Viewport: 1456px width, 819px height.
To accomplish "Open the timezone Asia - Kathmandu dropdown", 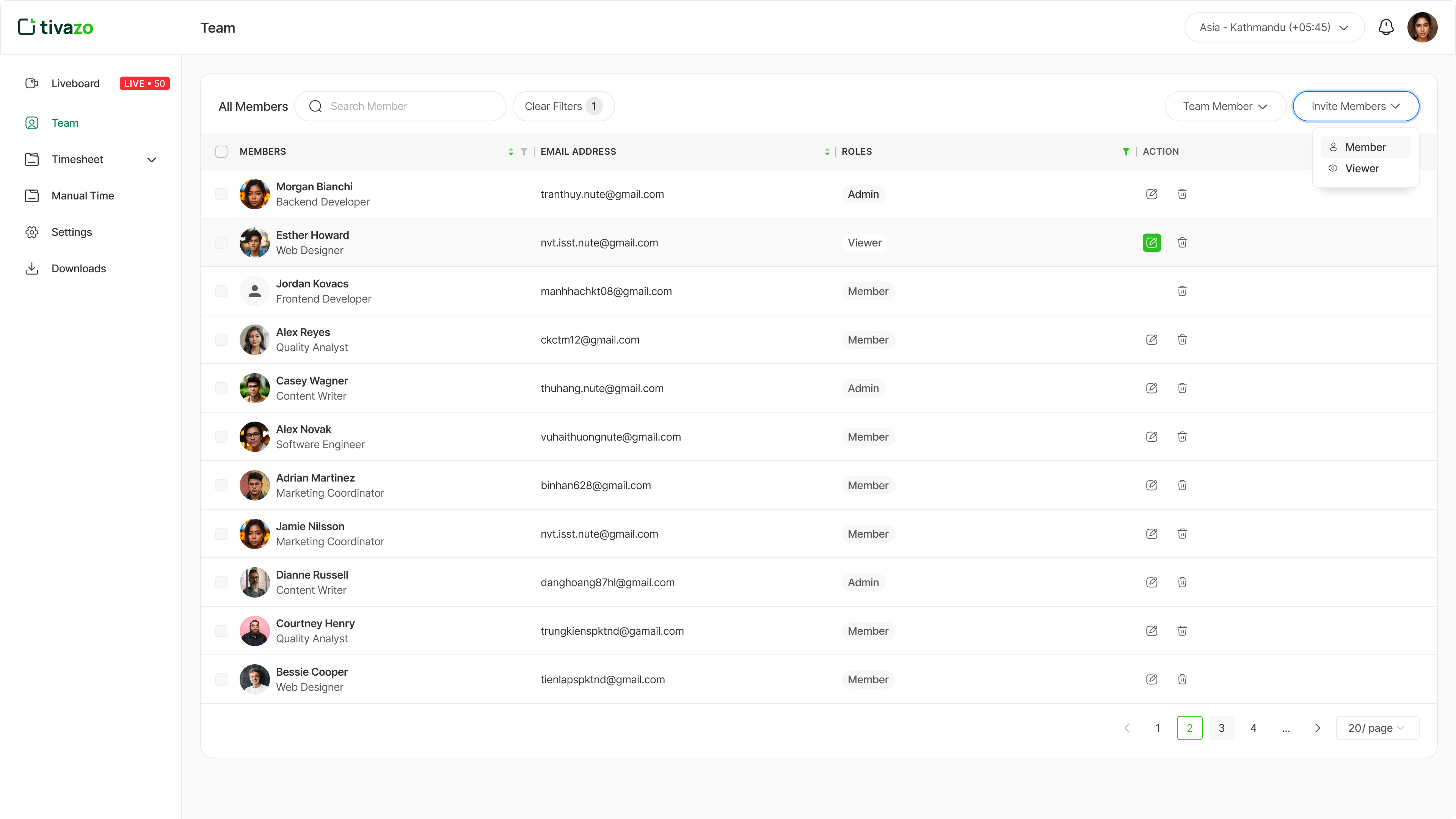I will pyautogui.click(x=1274, y=27).
